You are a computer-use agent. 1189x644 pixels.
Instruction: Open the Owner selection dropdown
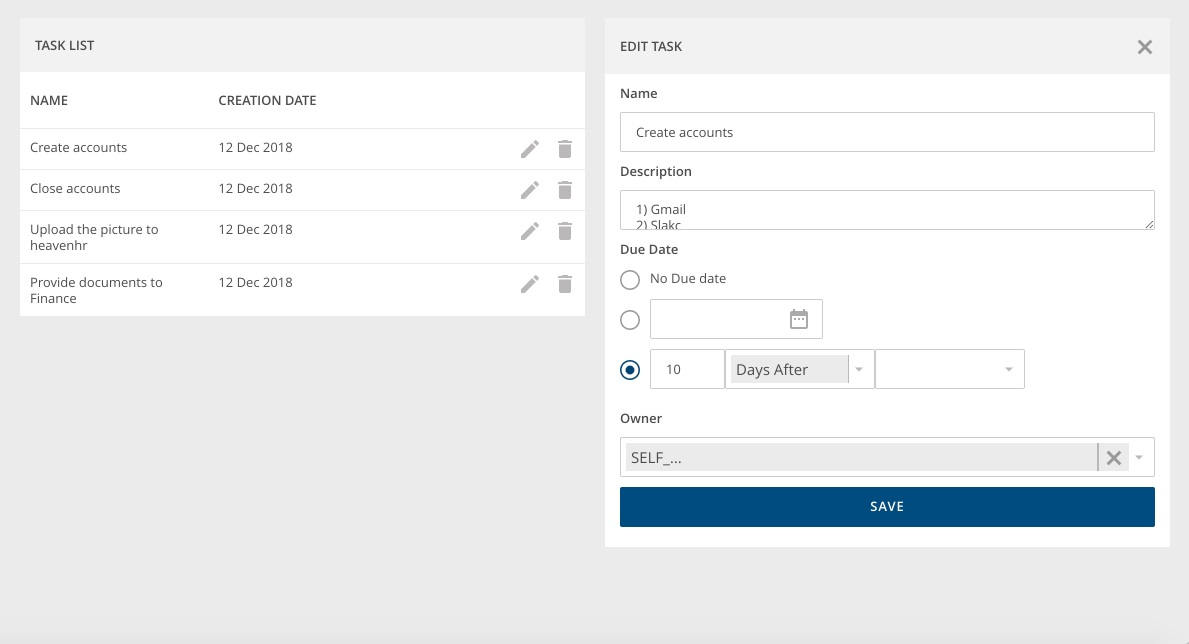pos(1138,457)
